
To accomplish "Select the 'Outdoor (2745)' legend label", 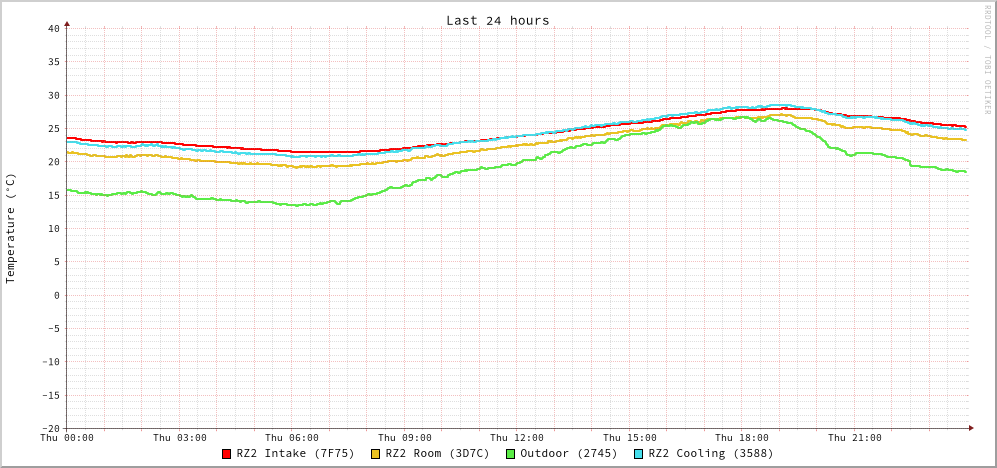I will (568, 453).
